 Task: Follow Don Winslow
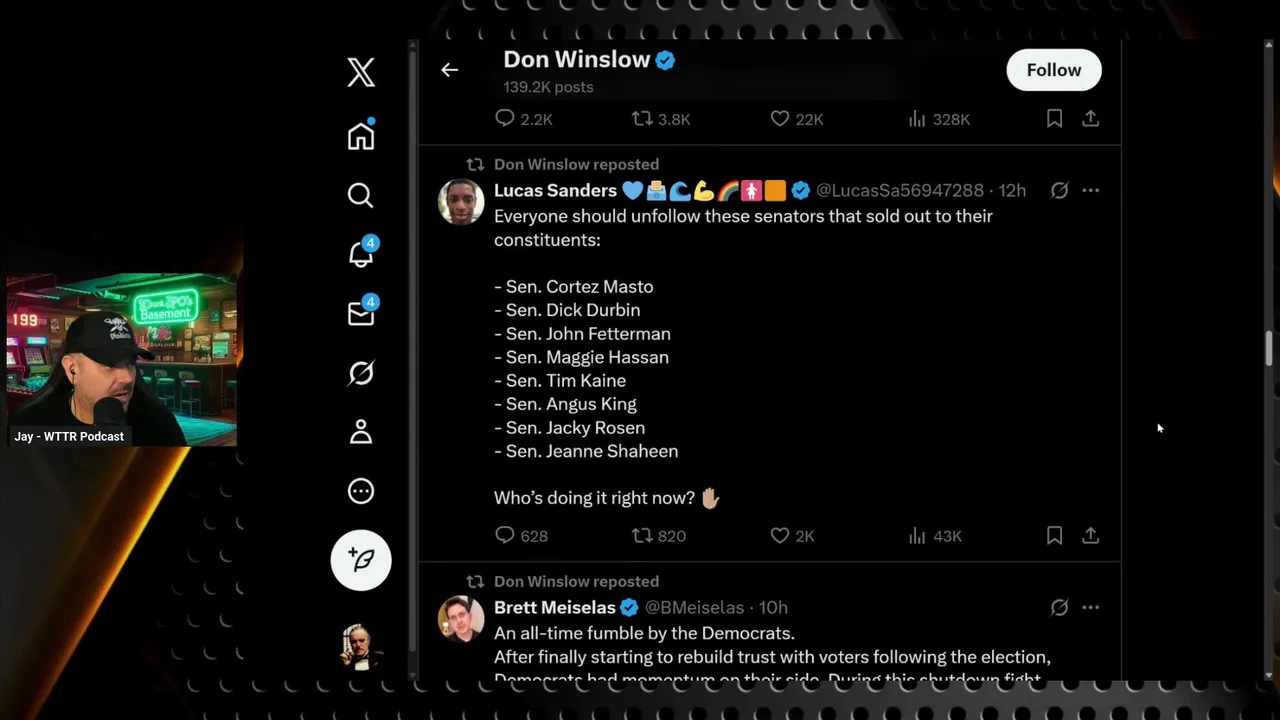click(1053, 70)
